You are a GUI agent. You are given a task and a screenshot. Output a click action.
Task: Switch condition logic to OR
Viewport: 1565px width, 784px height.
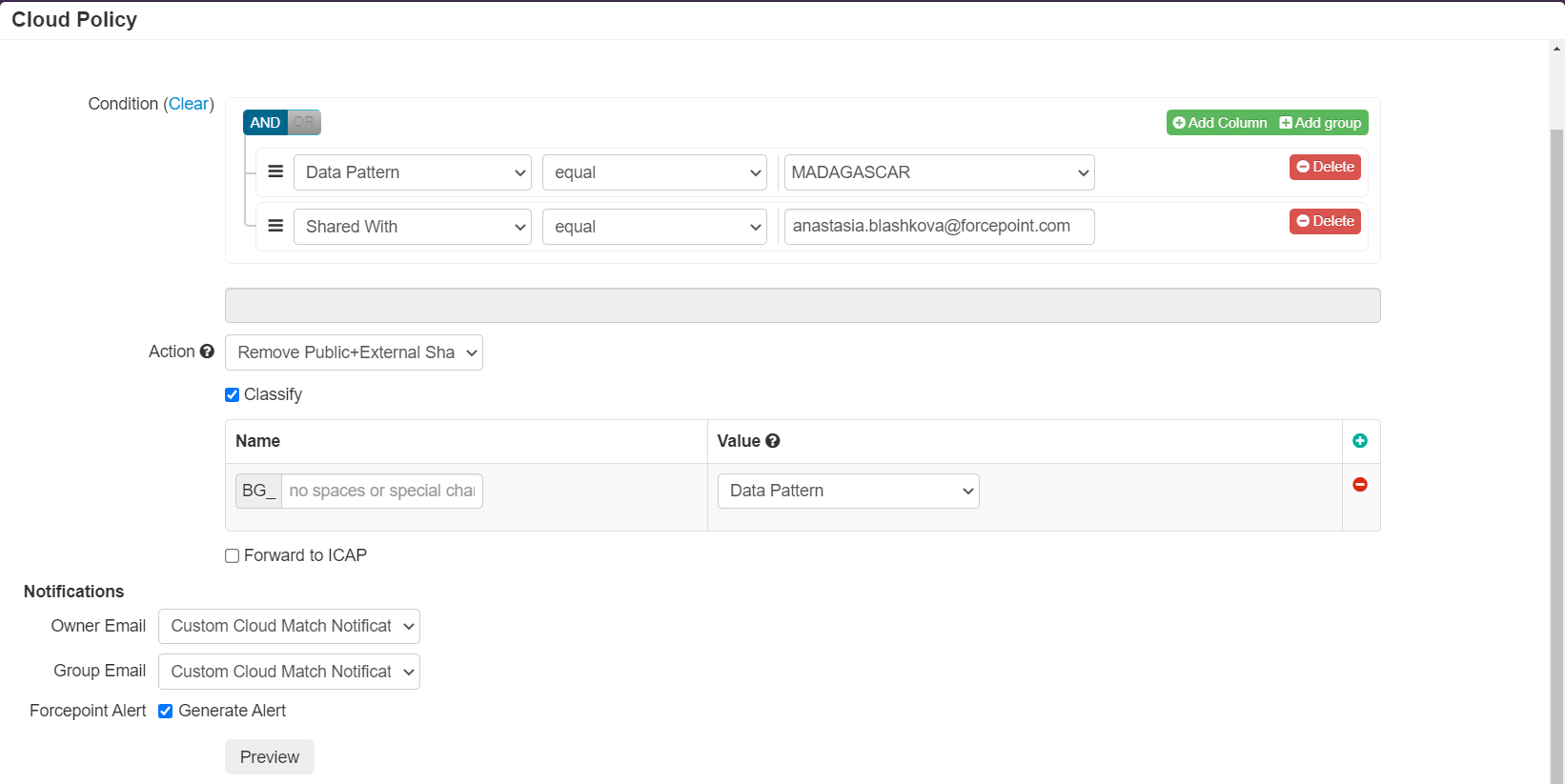coord(304,122)
